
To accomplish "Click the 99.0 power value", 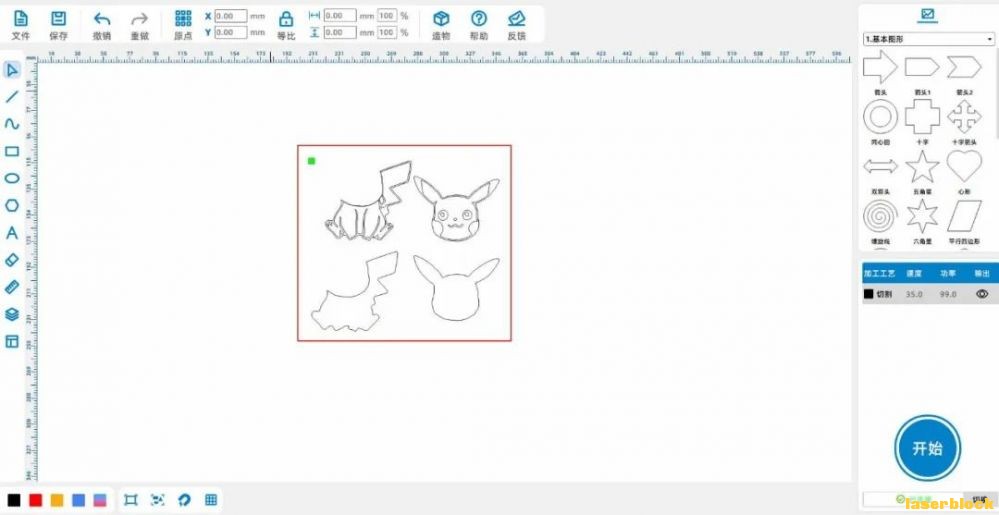I will coord(948,294).
